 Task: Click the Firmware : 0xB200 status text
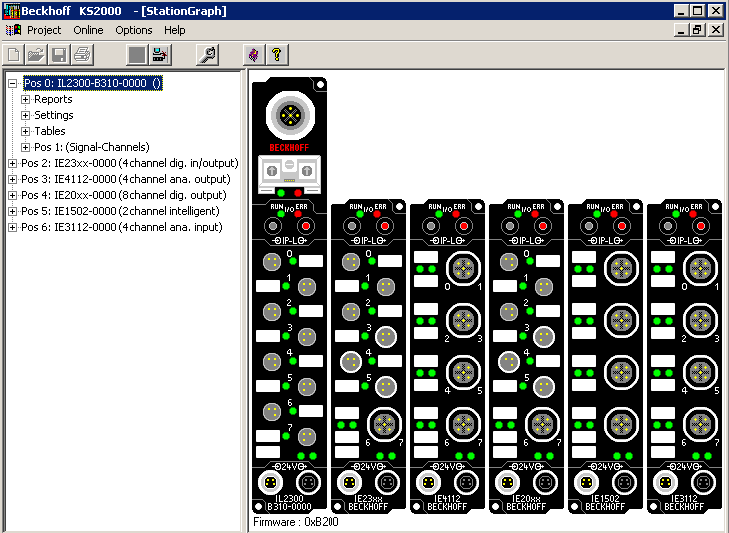pos(296,522)
